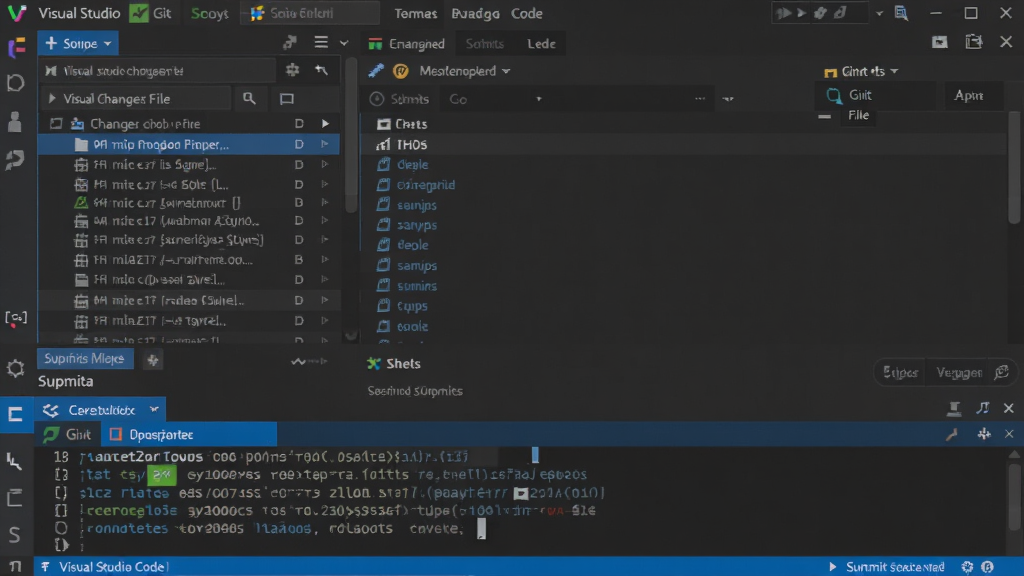Viewport: 1024px width, 576px height.
Task: Select the highlighted Frogdon Pinper file row
Action: click(x=188, y=144)
